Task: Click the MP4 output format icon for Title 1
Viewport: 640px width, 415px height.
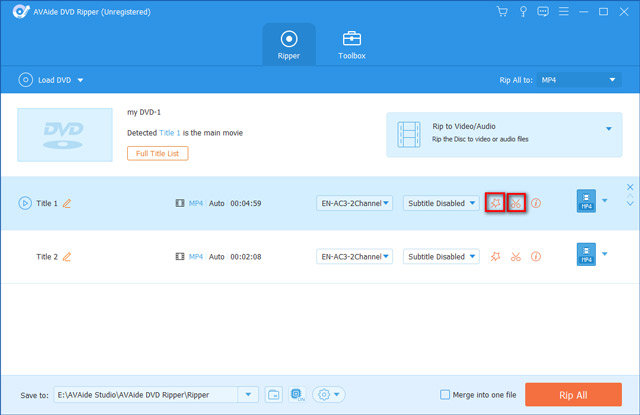Action: tap(586, 201)
